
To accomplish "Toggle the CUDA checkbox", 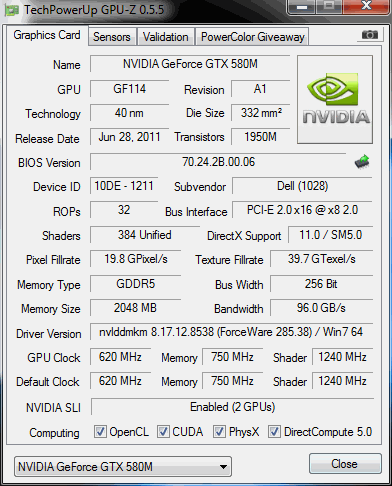I will point(163,432).
